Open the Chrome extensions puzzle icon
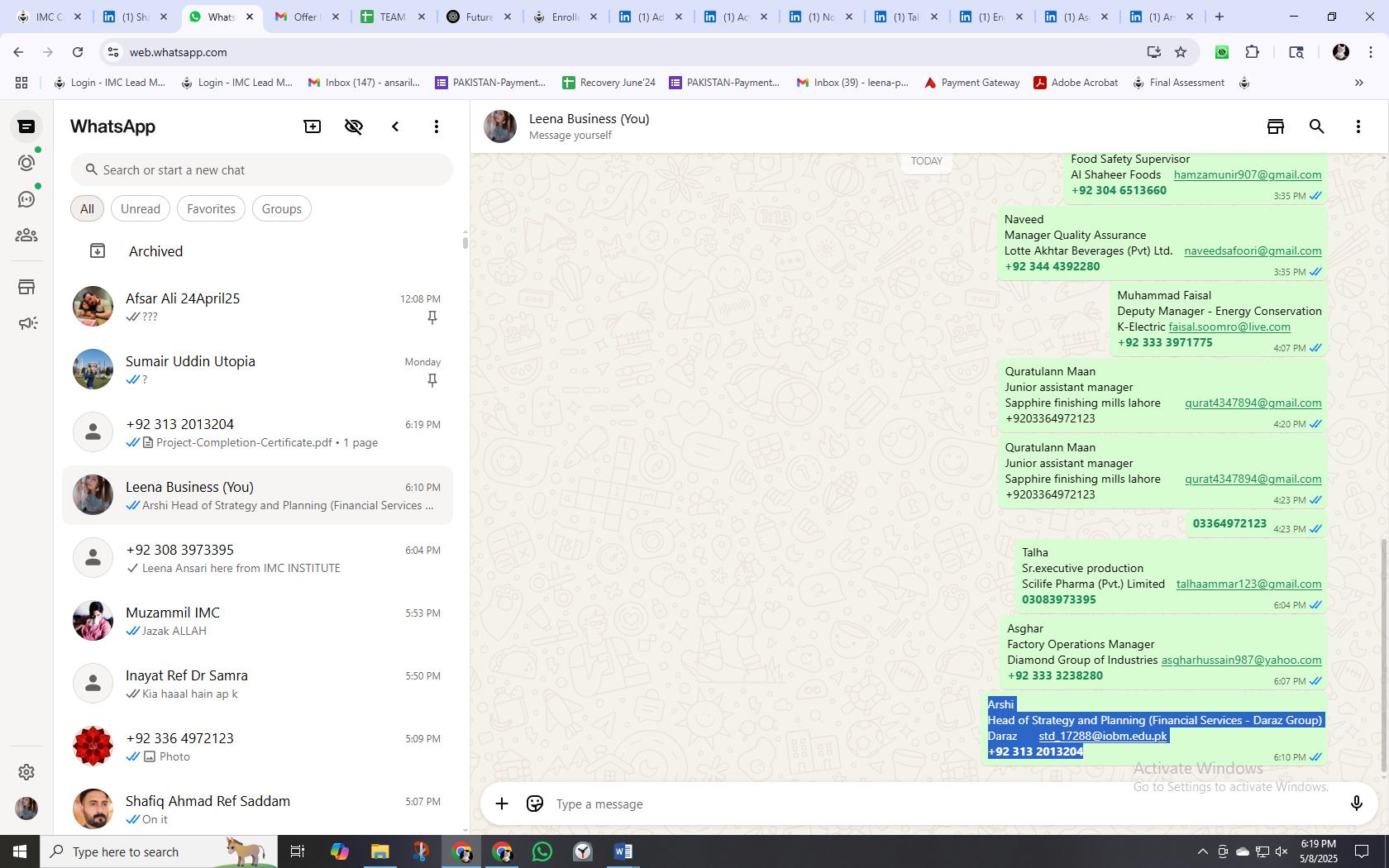Viewport: 1389px width, 868px height. point(1252,52)
